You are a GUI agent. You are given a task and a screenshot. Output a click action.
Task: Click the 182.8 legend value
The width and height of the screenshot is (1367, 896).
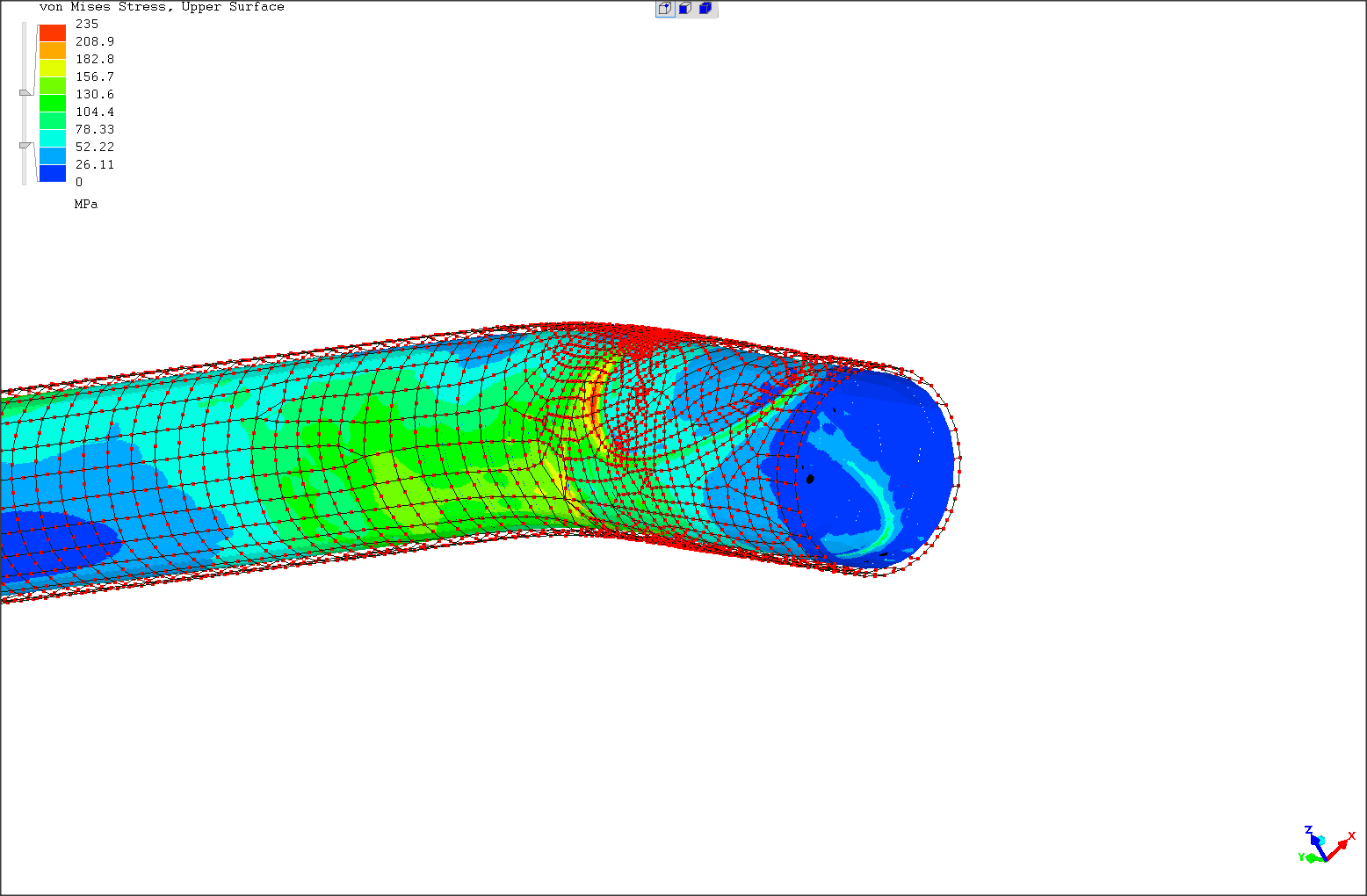(95, 59)
